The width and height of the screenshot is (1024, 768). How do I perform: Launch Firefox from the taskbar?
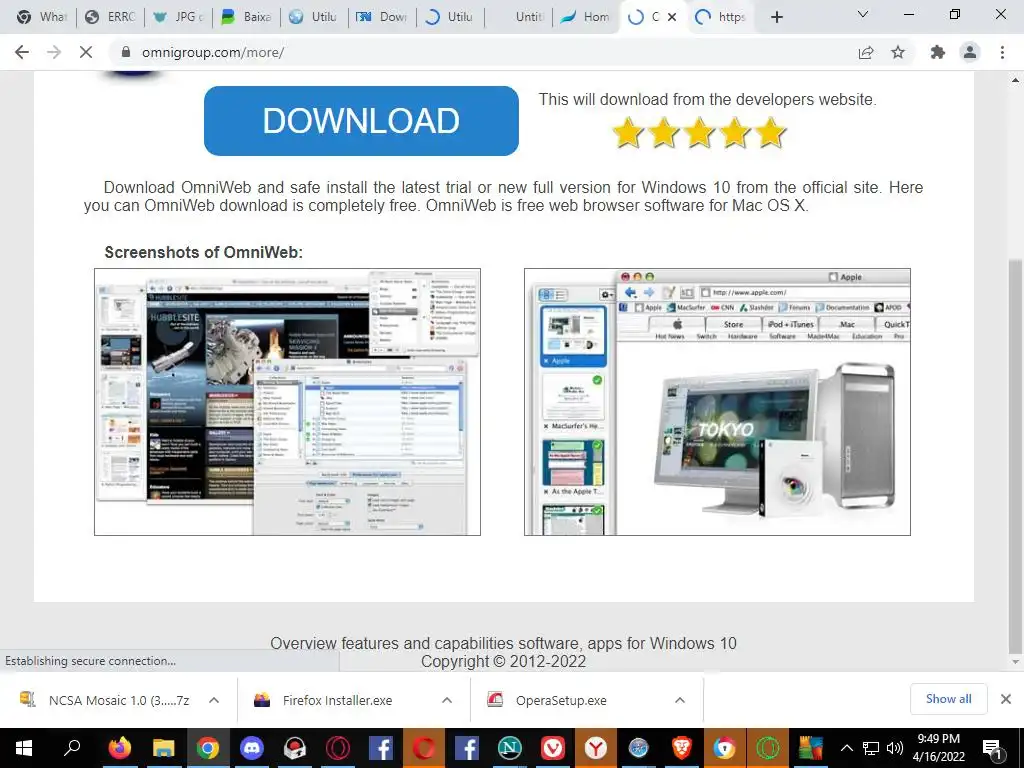(120, 748)
